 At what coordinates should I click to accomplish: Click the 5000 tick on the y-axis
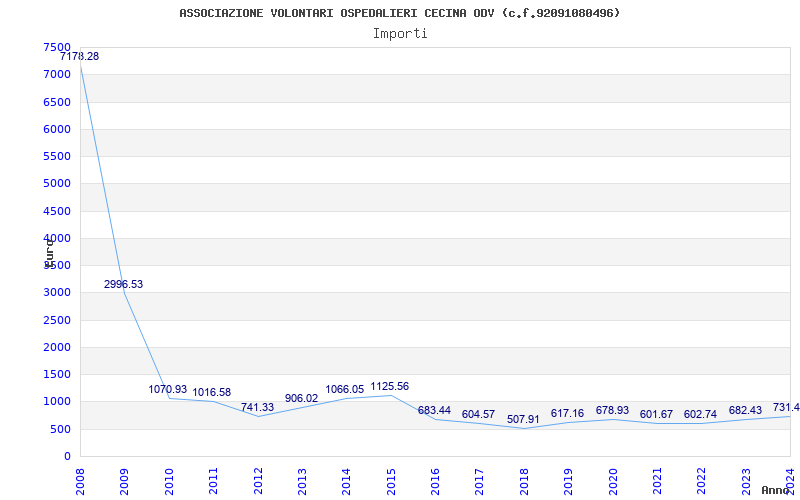57,184
